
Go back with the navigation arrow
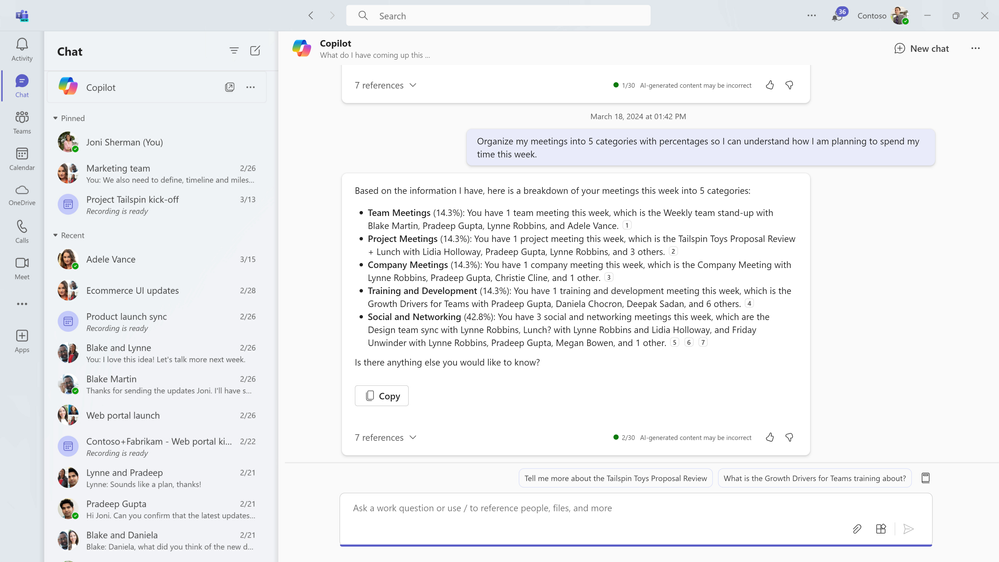point(311,15)
